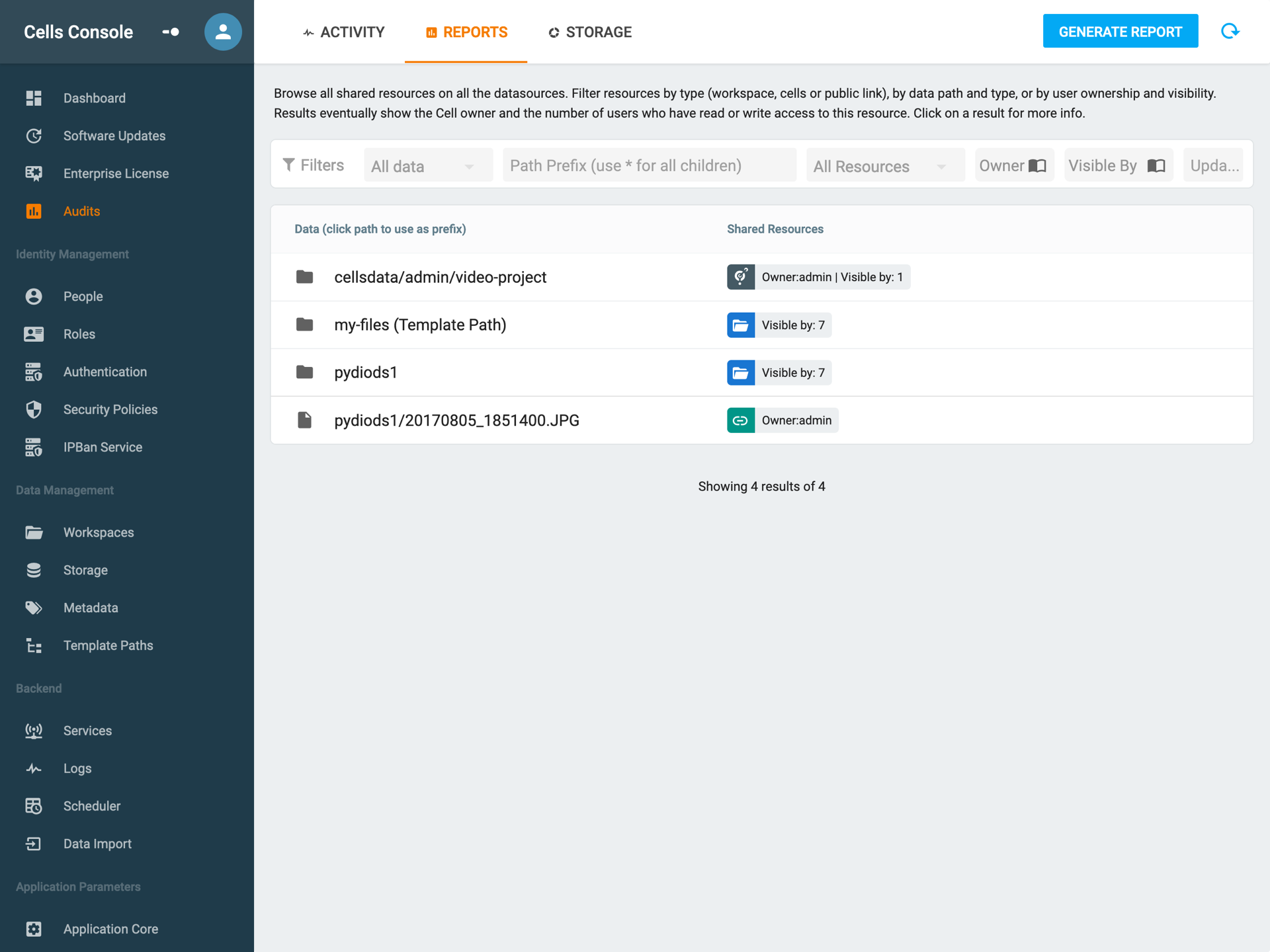Viewport: 1270px width, 952px height.
Task: Click the Authentication icon
Action: [34, 372]
